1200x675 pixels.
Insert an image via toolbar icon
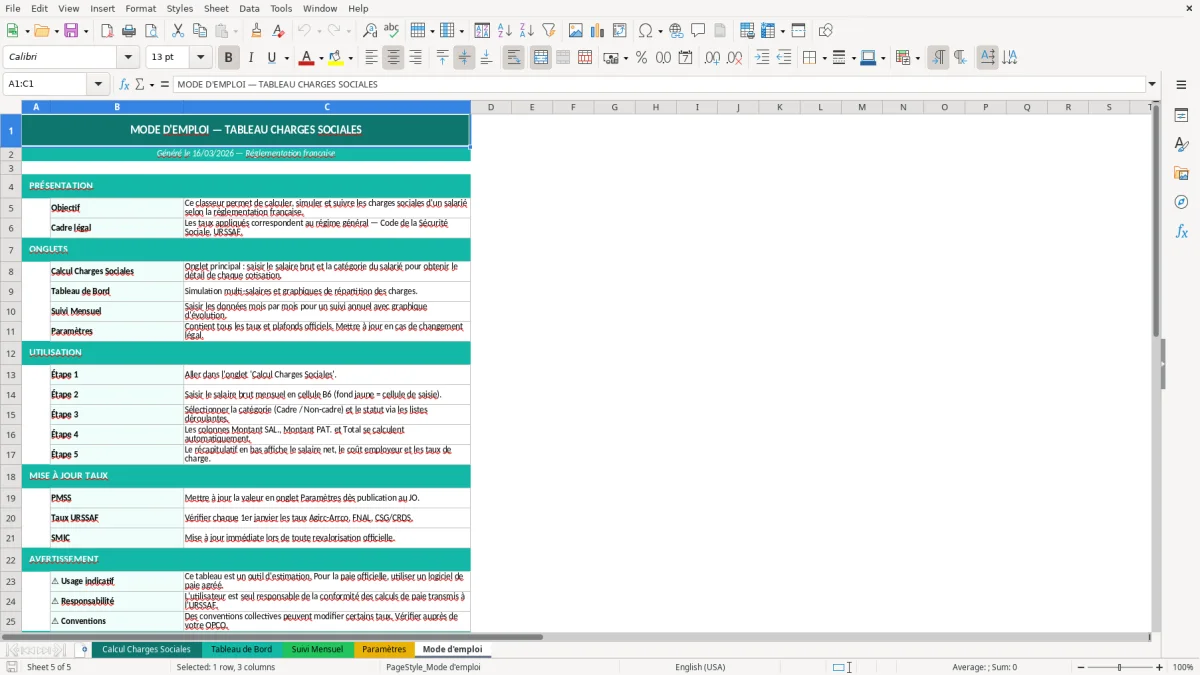pyautogui.click(x=576, y=31)
